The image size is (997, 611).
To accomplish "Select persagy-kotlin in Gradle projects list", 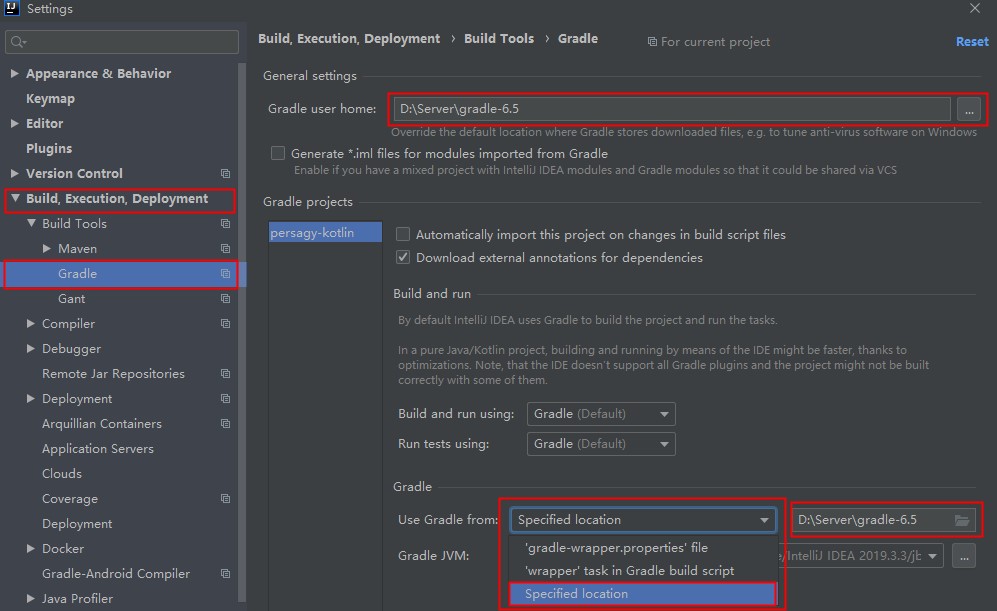I will click(x=312, y=233).
